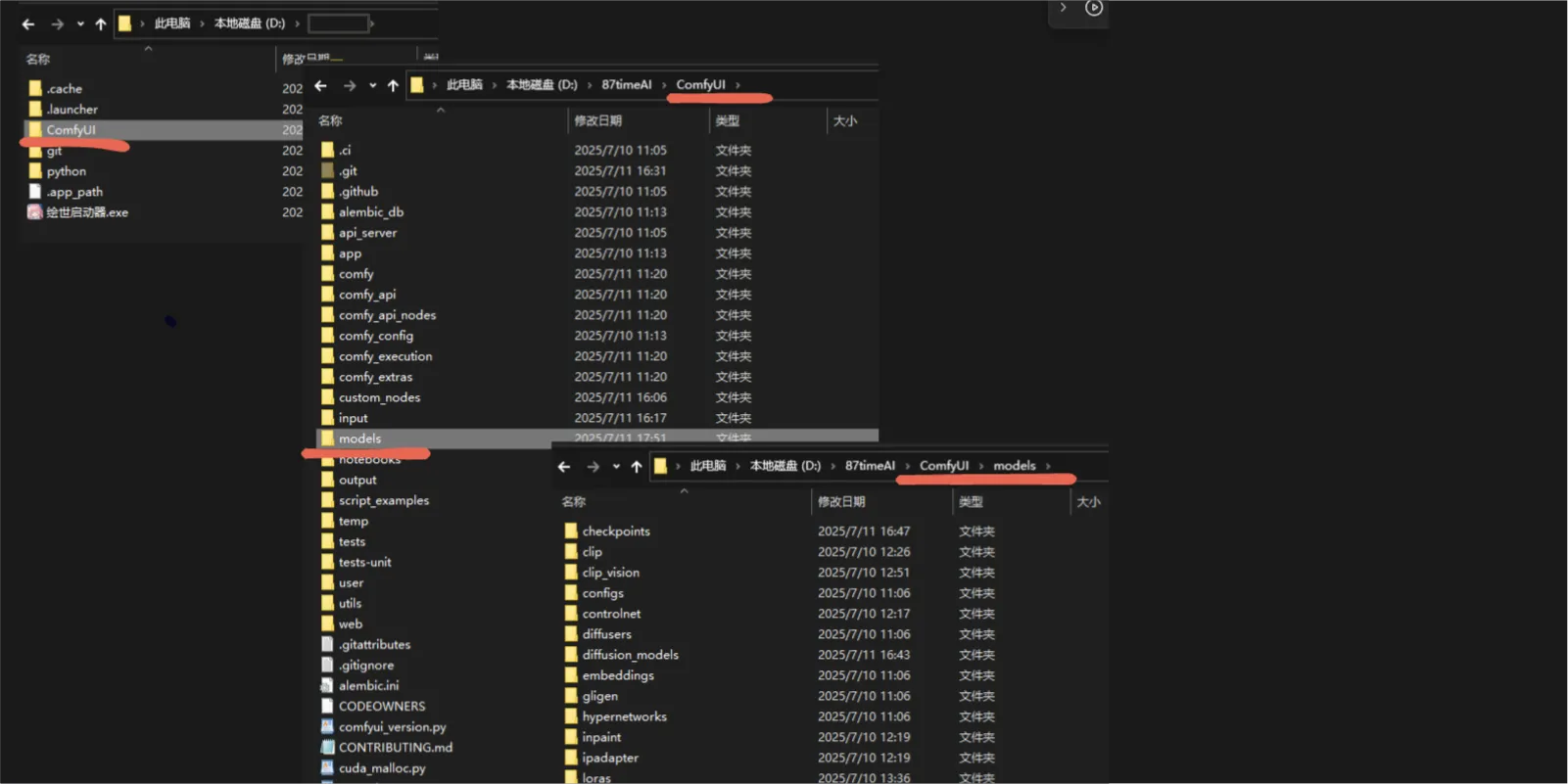Open the 绘世启动器.exe launcher file
Image resolution: width=1568 pixels, height=784 pixels.
pos(86,212)
